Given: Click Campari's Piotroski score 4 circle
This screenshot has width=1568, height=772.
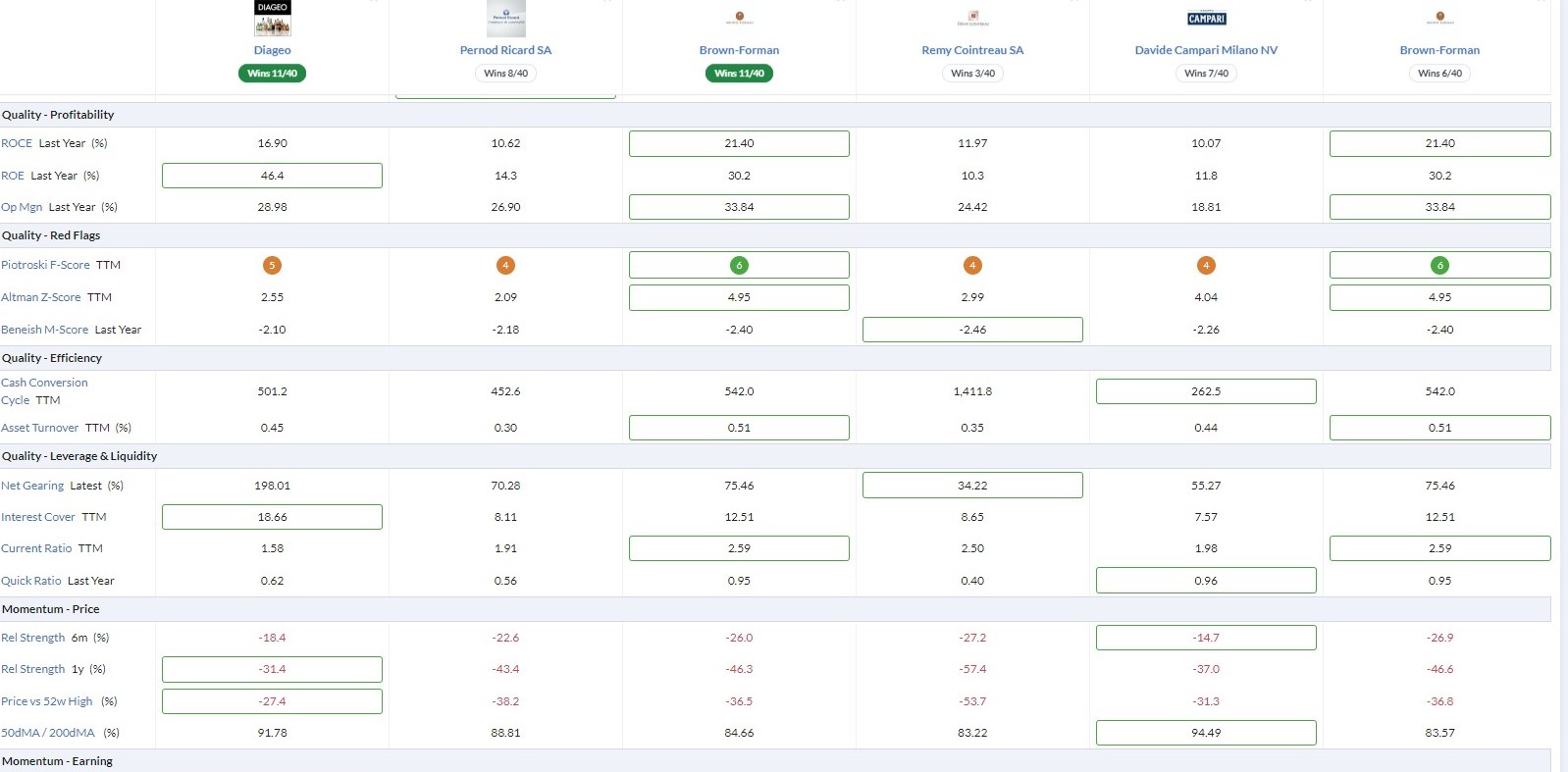Looking at the screenshot, I should pos(1206,265).
